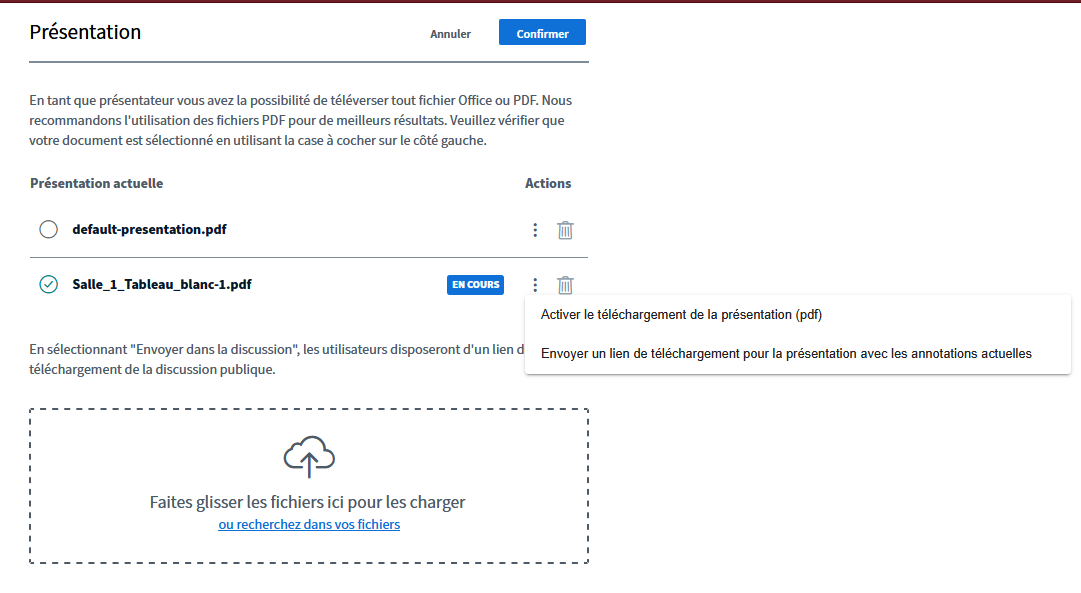Click the file name Salle_1_Tableau_blanc-1.pdf

pyautogui.click(x=162, y=285)
